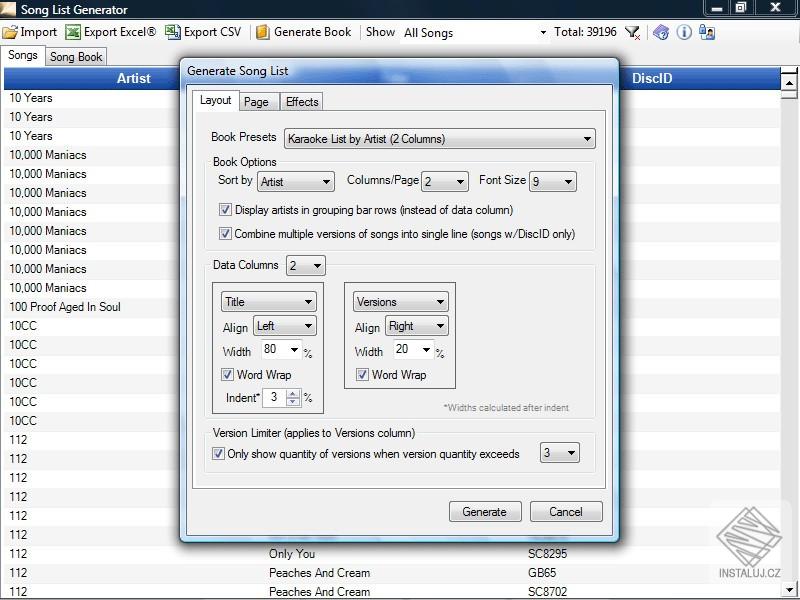Click the info icon in toolbar
The width and height of the screenshot is (800, 600).
684,33
